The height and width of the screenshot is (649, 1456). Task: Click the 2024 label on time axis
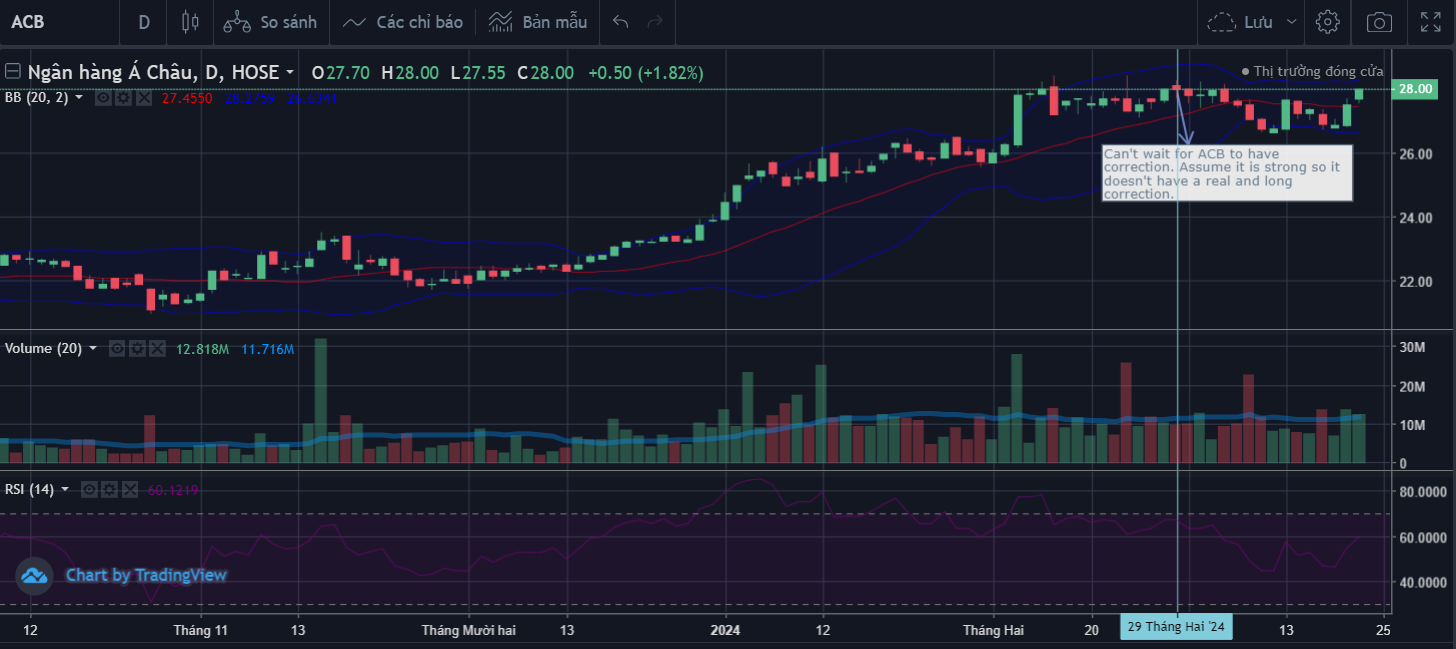tap(725, 630)
